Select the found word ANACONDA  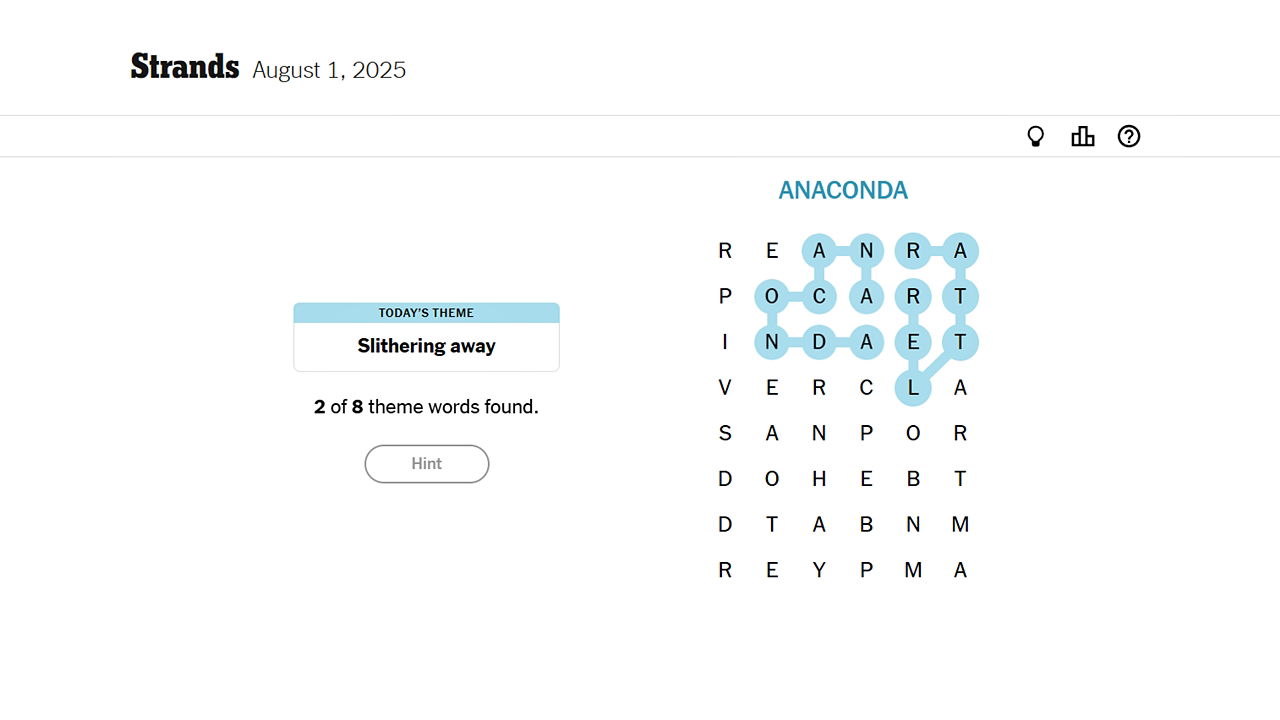pos(843,190)
